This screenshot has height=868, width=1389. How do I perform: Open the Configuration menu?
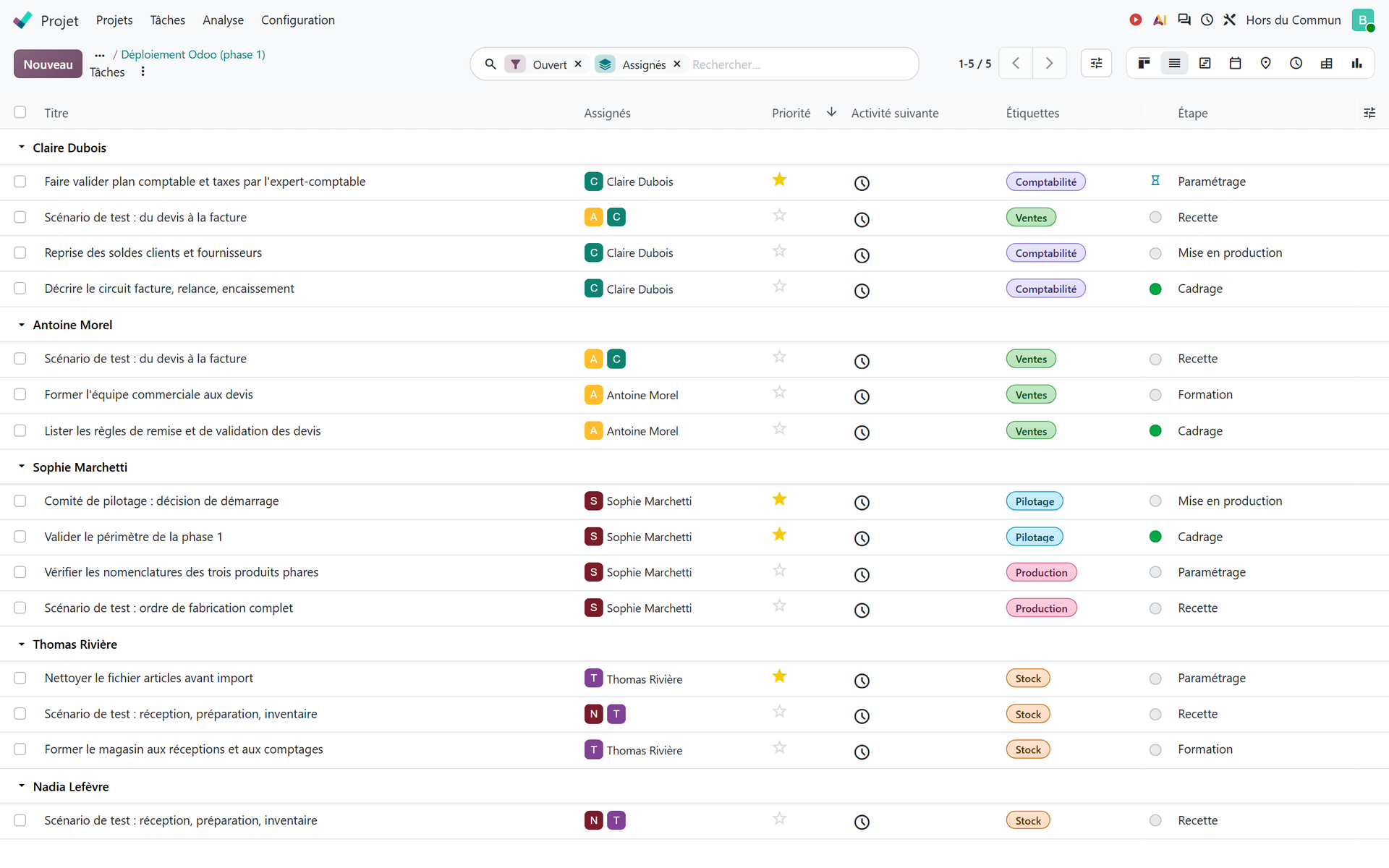[298, 20]
